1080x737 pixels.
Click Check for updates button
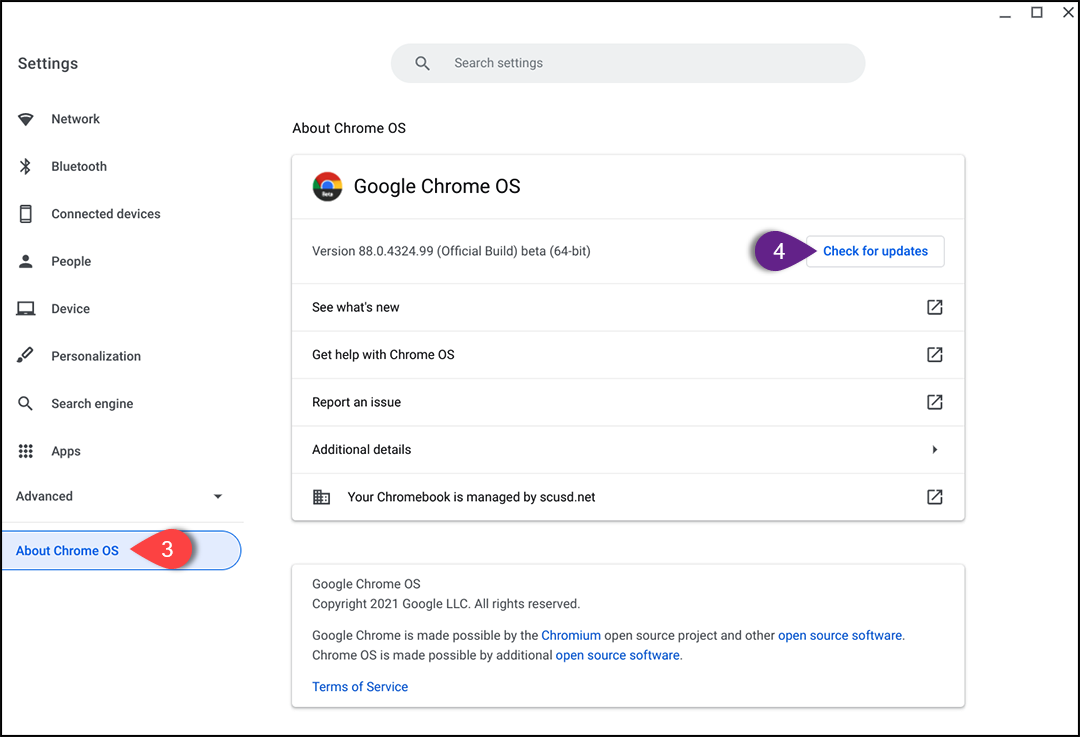point(875,251)
